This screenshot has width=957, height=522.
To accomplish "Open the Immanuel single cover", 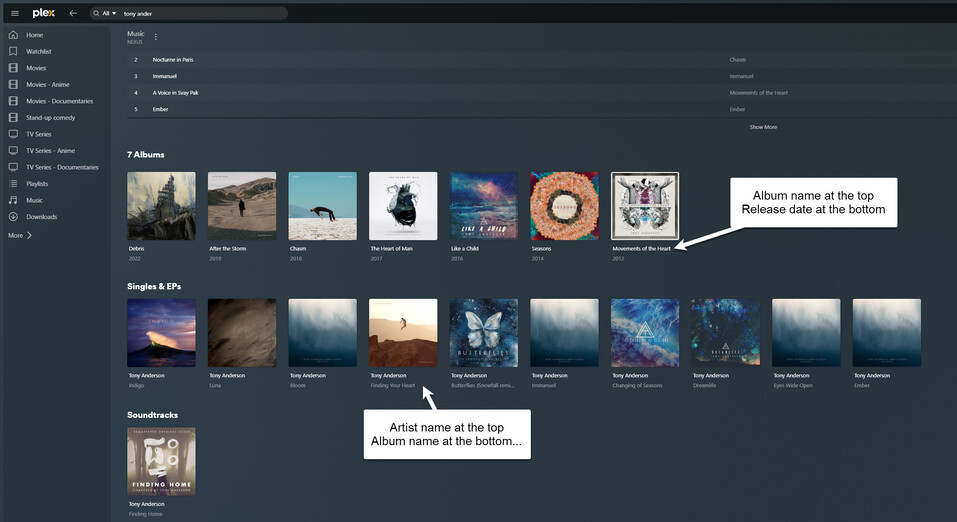I will pyautogui.click(x=564, y=333).
